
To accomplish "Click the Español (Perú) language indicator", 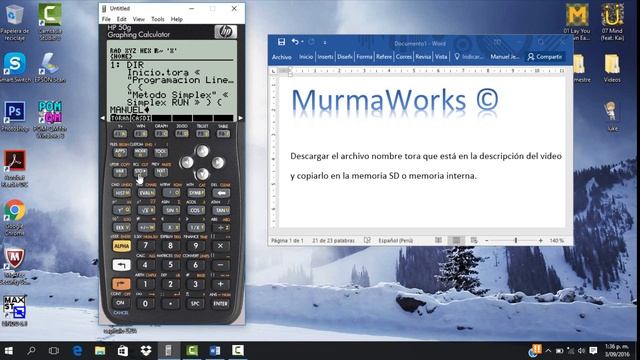I will click(x=395, y=241).
